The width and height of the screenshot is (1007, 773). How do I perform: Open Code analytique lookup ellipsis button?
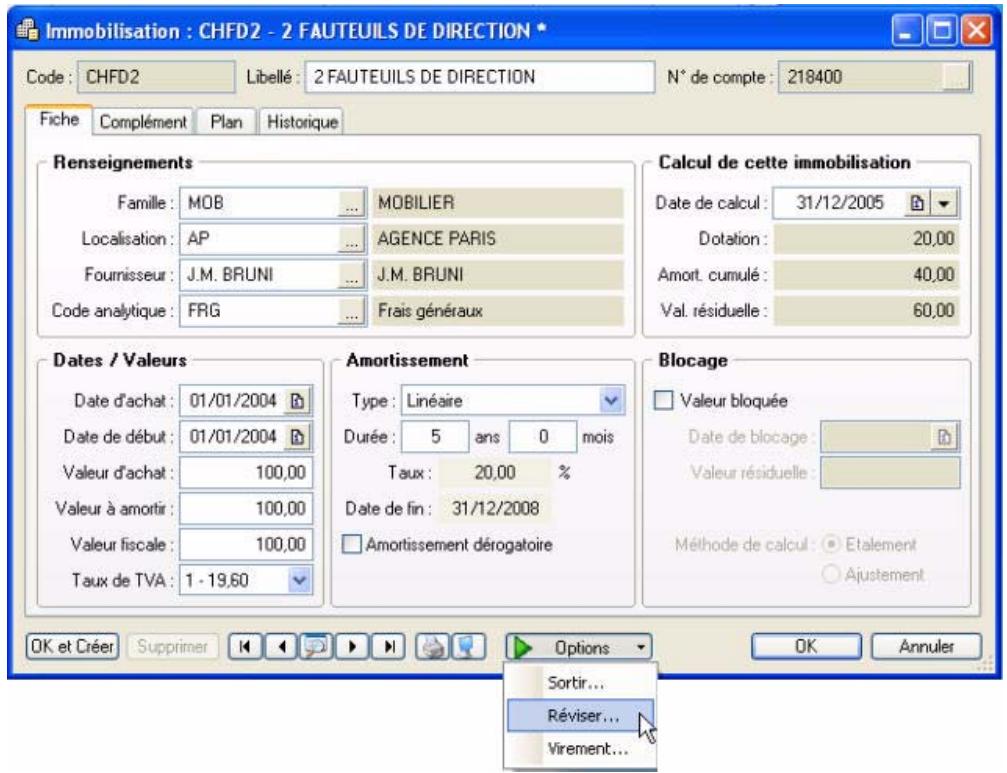click(x=352, y=311)
